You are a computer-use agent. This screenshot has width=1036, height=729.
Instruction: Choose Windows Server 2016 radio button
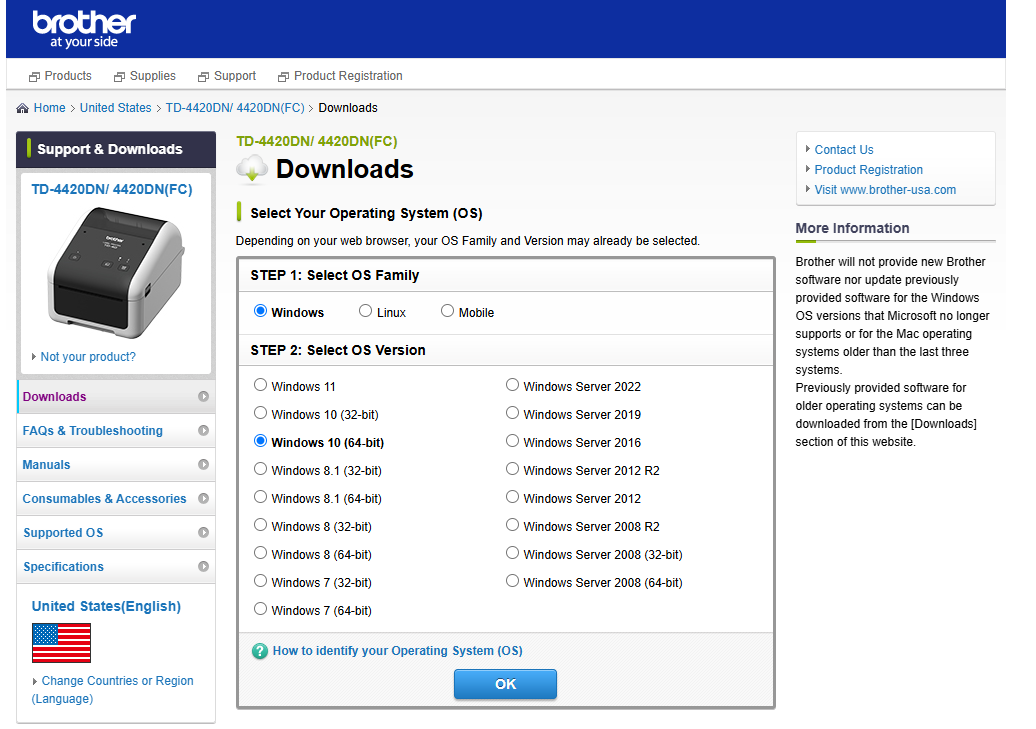pyautogui.click(x=512, y=441)
